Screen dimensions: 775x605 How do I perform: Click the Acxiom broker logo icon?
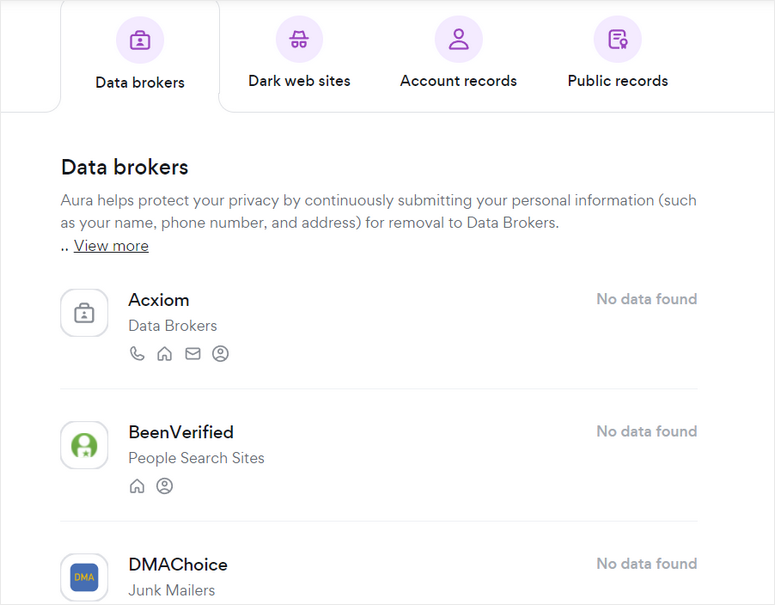click(84, 313)
